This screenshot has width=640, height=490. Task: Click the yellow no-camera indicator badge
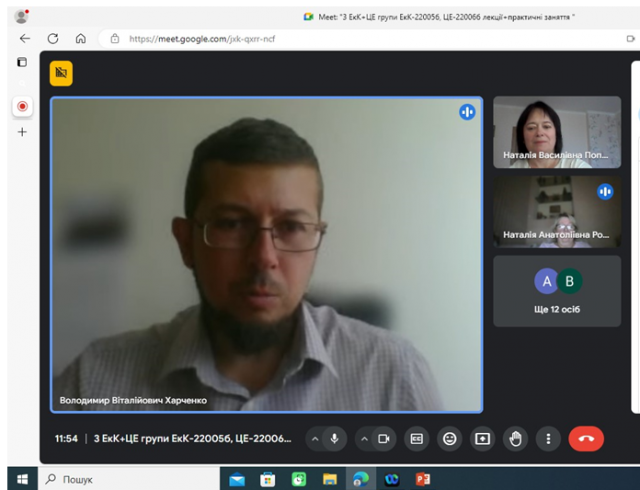point(61,74)
